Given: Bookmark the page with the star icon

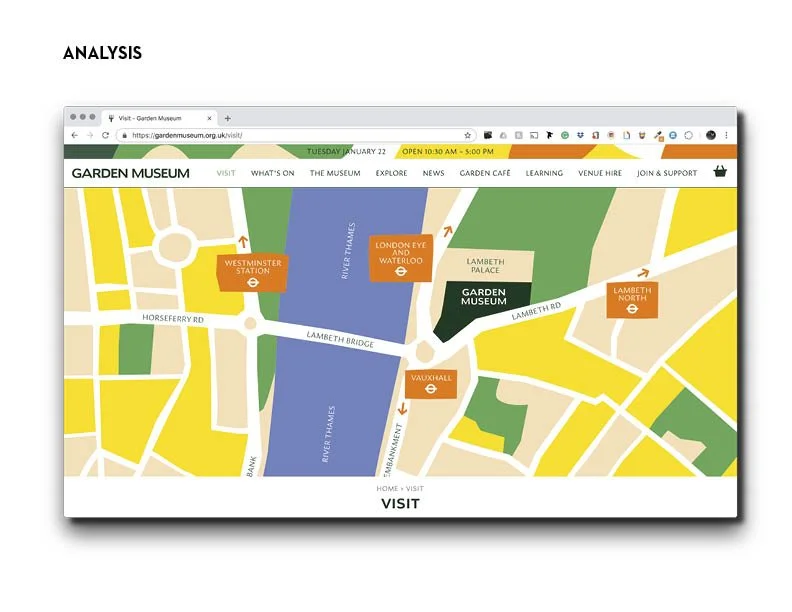Looking at the screenshot, I should (x=468, y=135).
